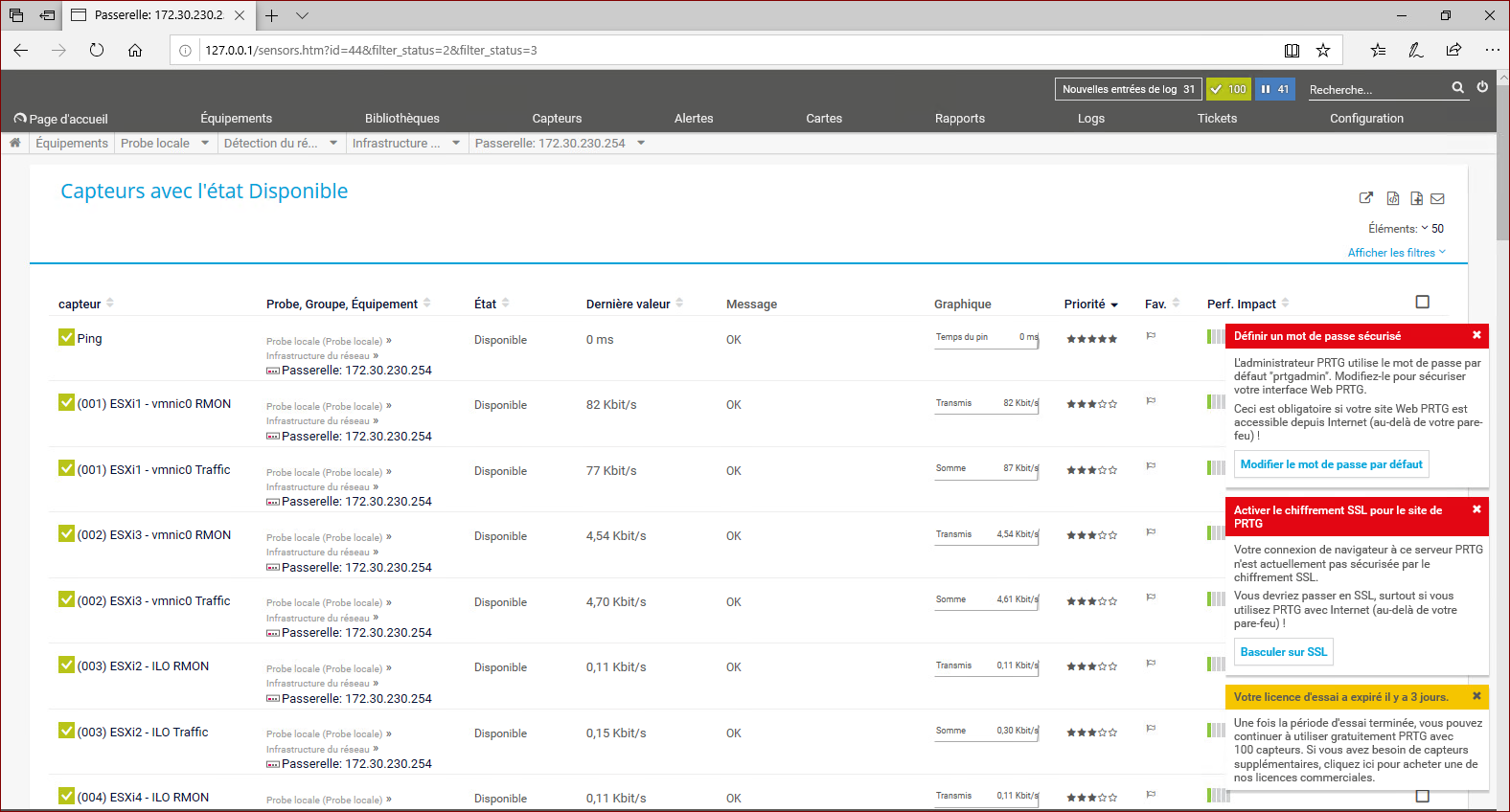Open the Capteurs menu
The image size is (1510, 812).
pos(557,118)
